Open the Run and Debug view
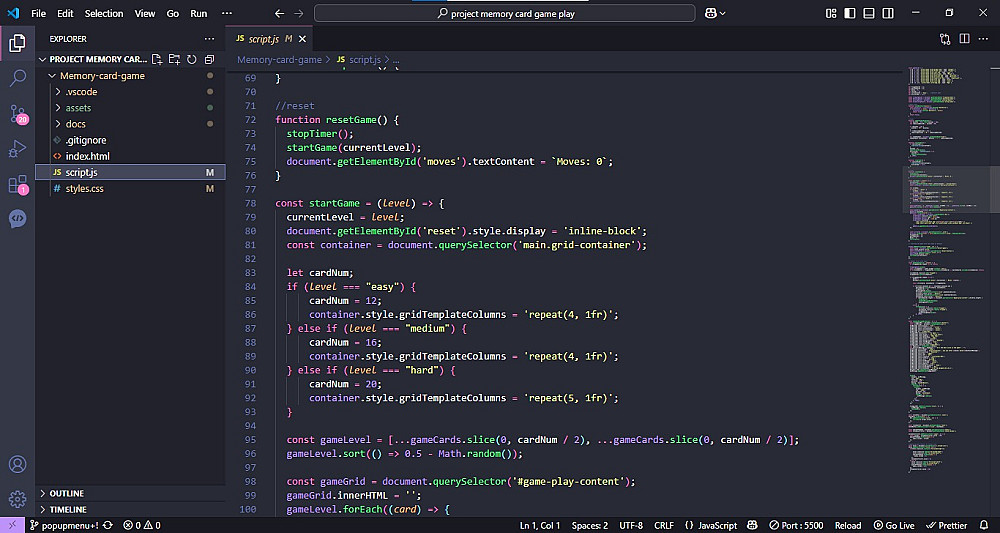Viewport: 1000px width, 533px height. (17, 149)
